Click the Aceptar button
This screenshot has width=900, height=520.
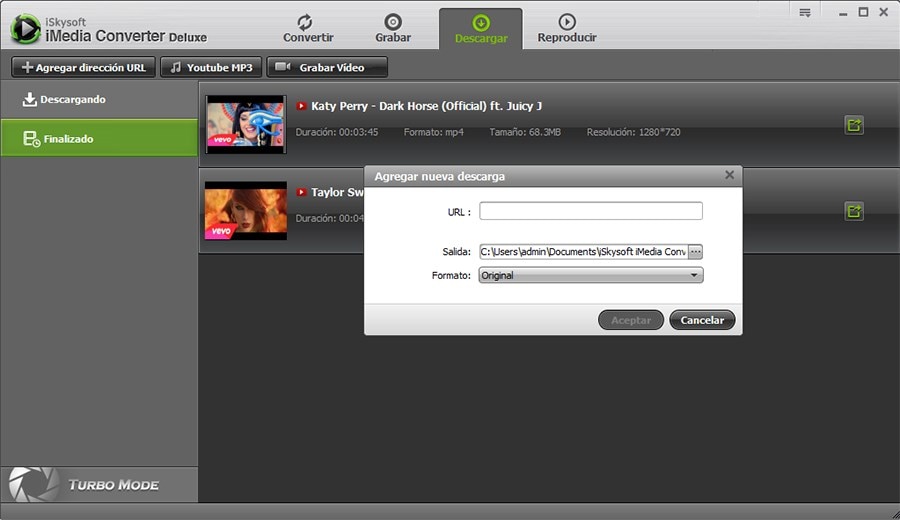click(x=631, y=320)
